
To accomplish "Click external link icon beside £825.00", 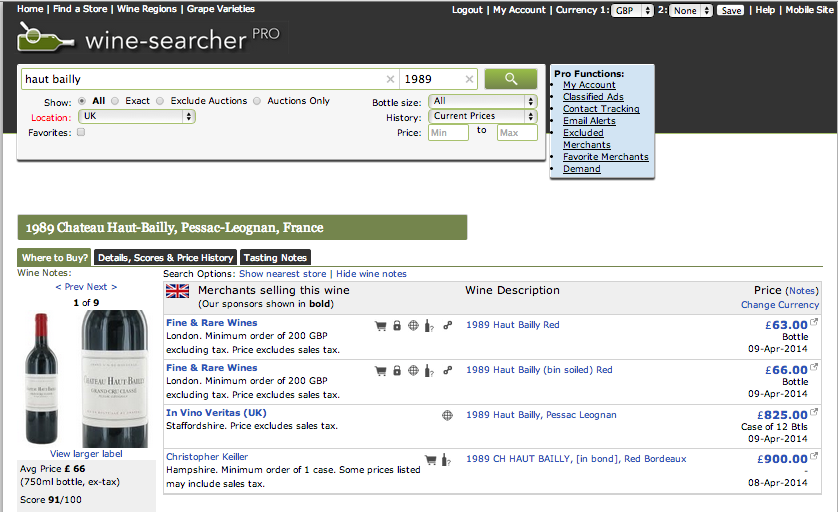I will [814, 412].
